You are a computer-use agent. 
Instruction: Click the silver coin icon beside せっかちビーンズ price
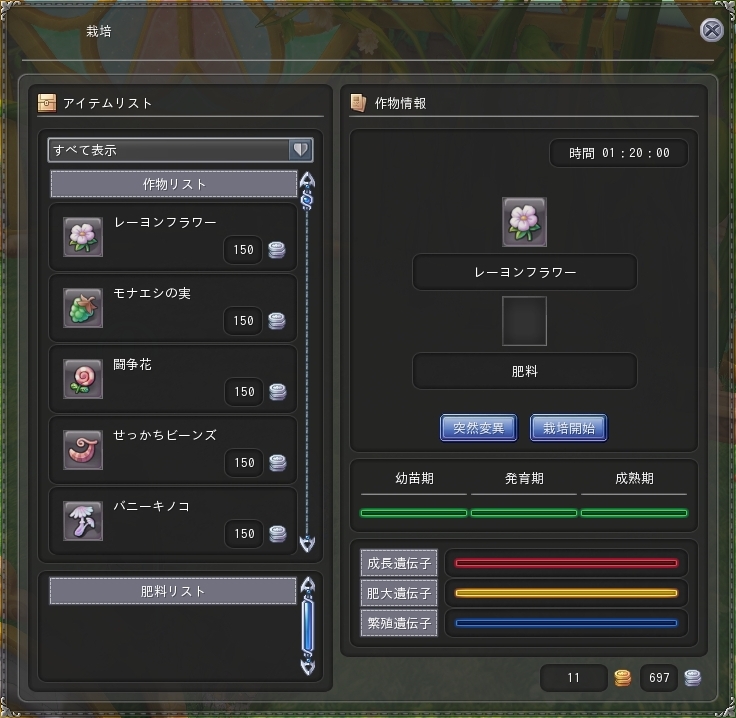point(278,463)
